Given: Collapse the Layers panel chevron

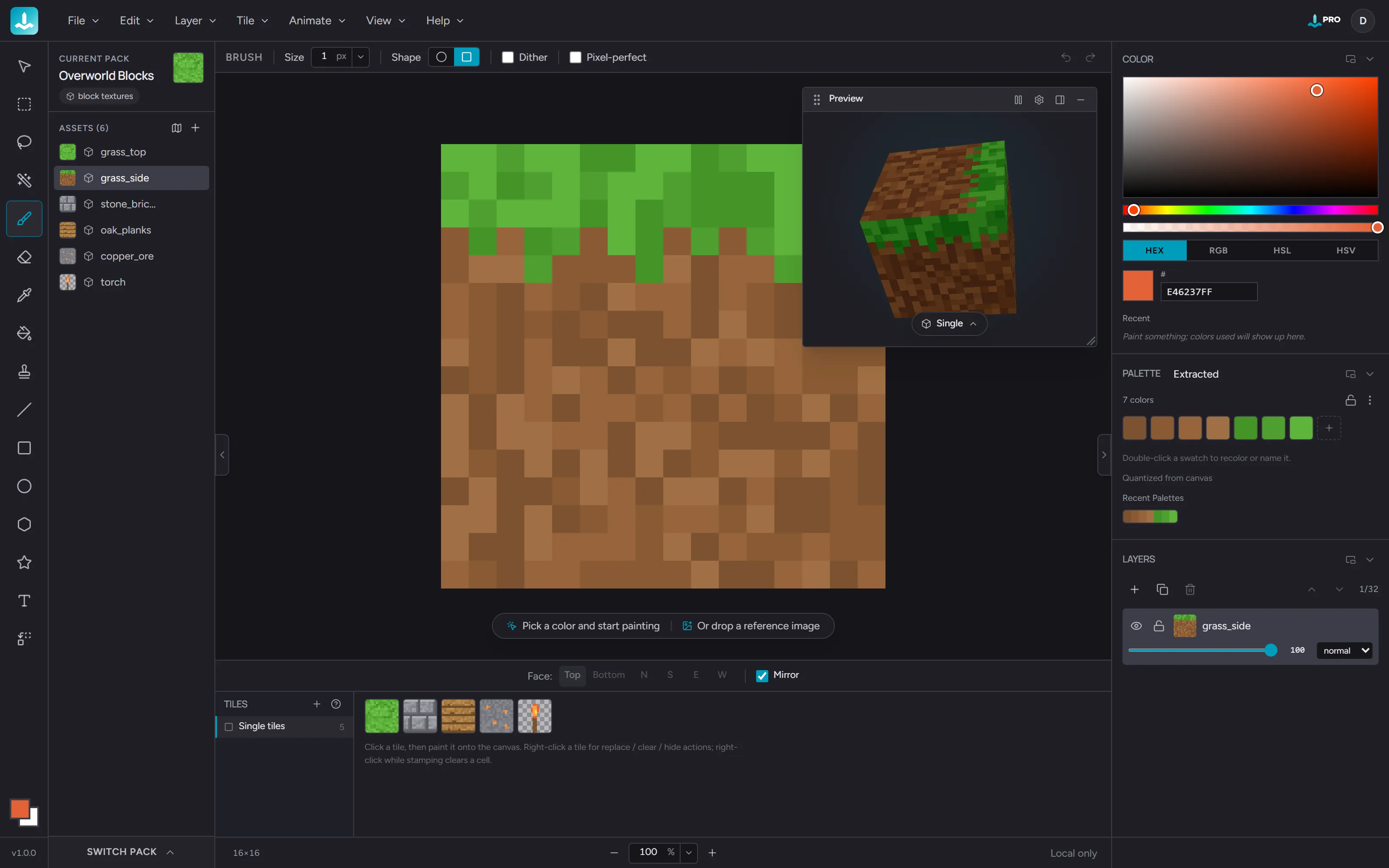Looking at the screenshot, I should click(x=1370, y=560).
